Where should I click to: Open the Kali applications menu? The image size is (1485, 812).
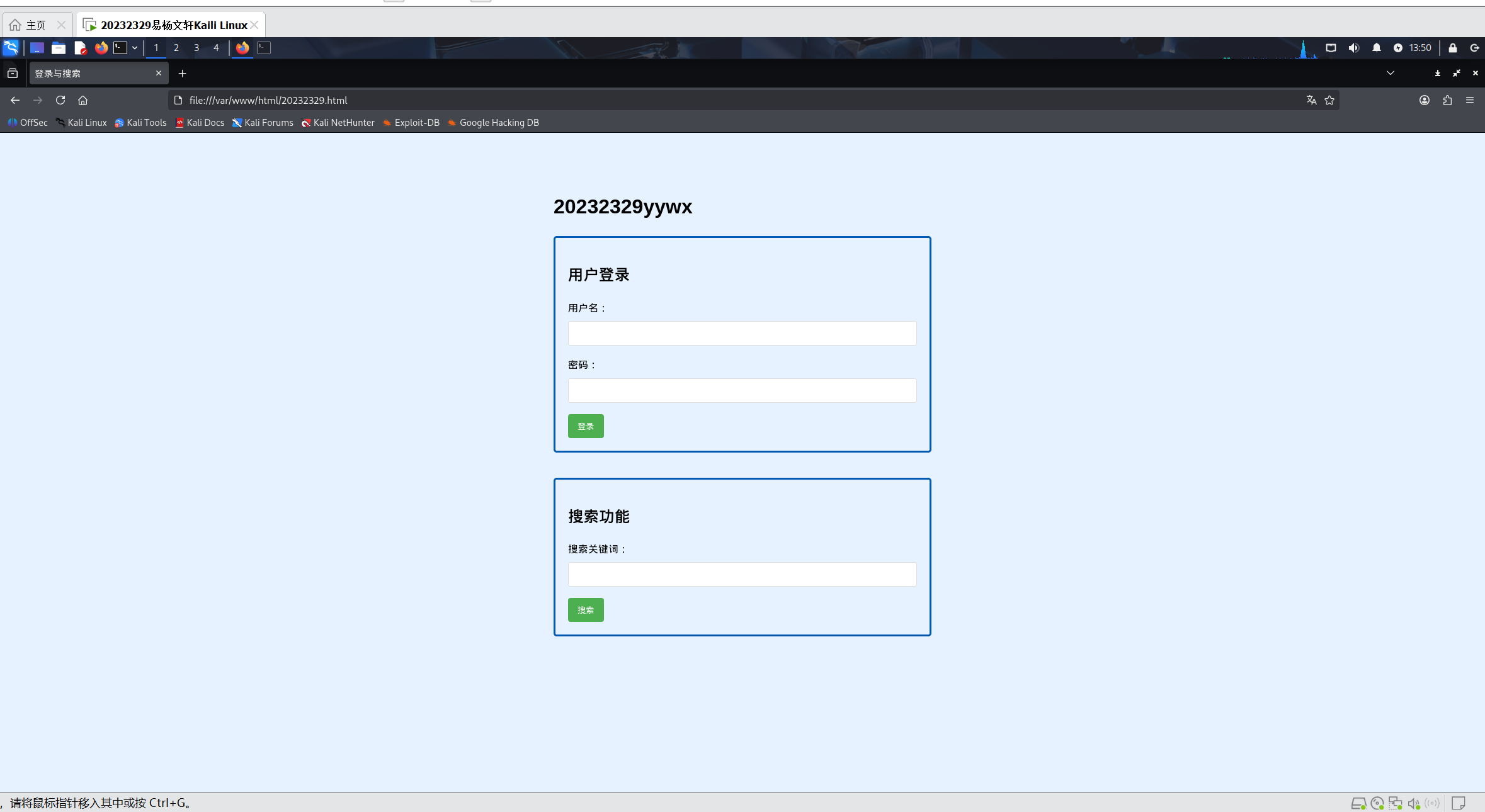pos(10,48)
